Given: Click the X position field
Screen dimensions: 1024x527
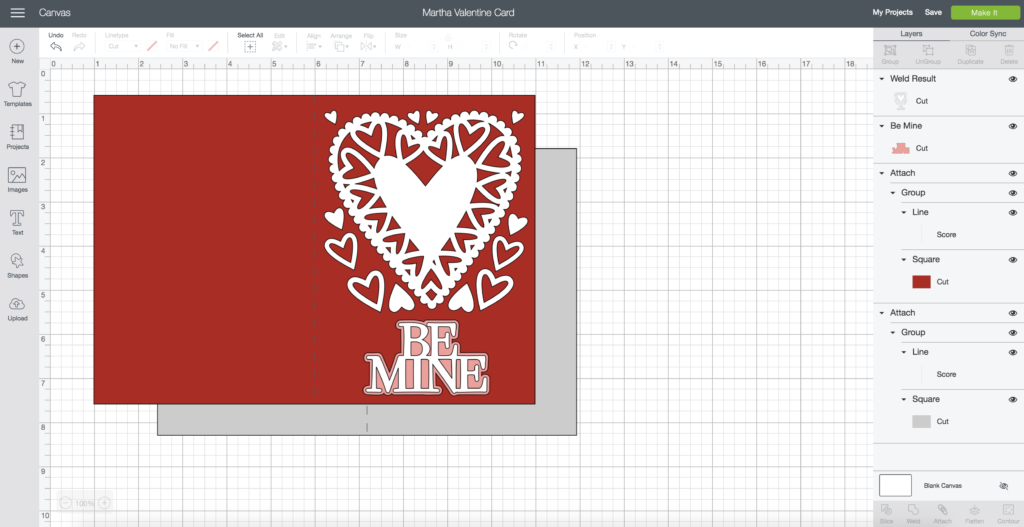Looking at the screenshot, I should coord(597,46).
